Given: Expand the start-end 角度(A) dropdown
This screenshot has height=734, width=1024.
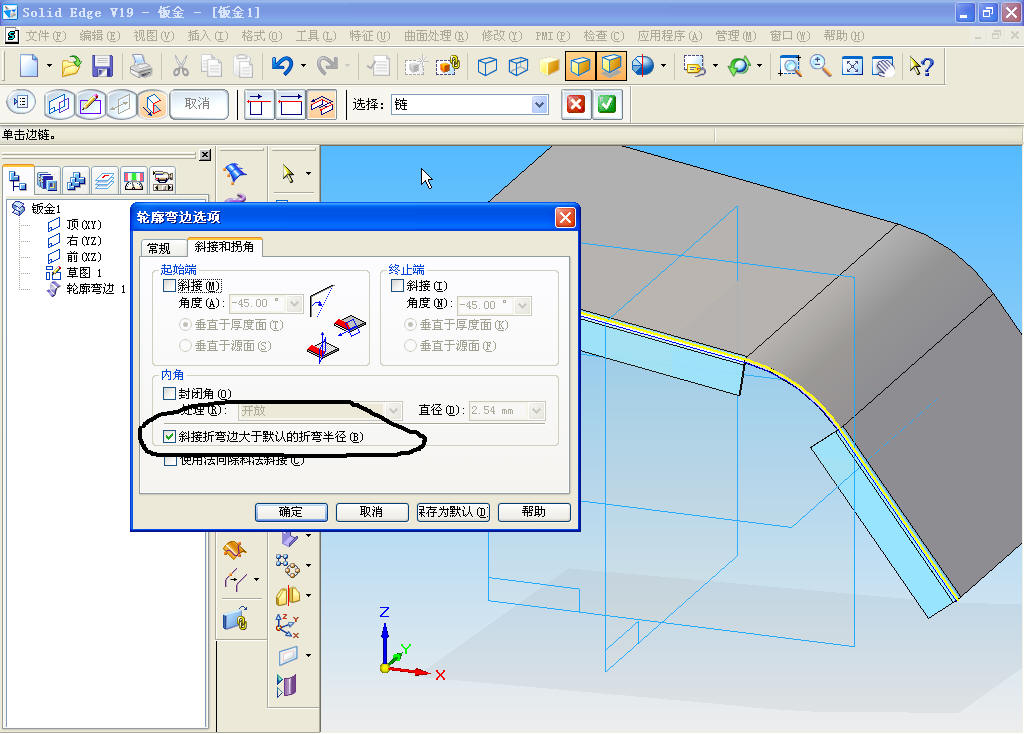Looking at the screenshot, I should 295,304.
